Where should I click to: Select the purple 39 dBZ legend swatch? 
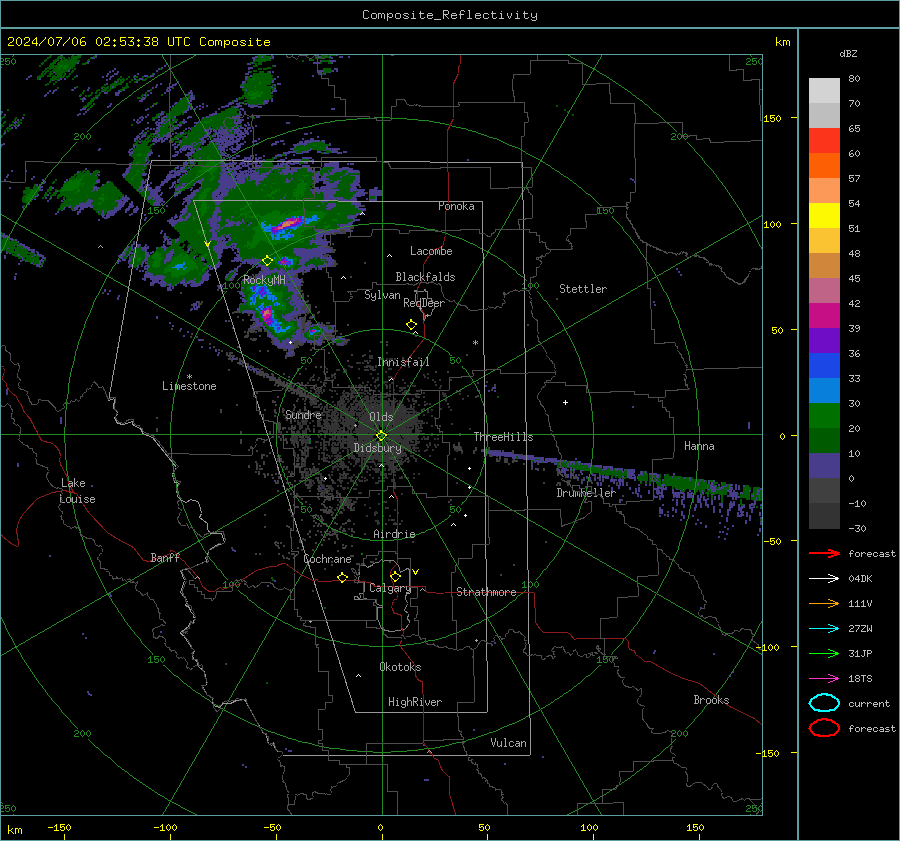824,341
